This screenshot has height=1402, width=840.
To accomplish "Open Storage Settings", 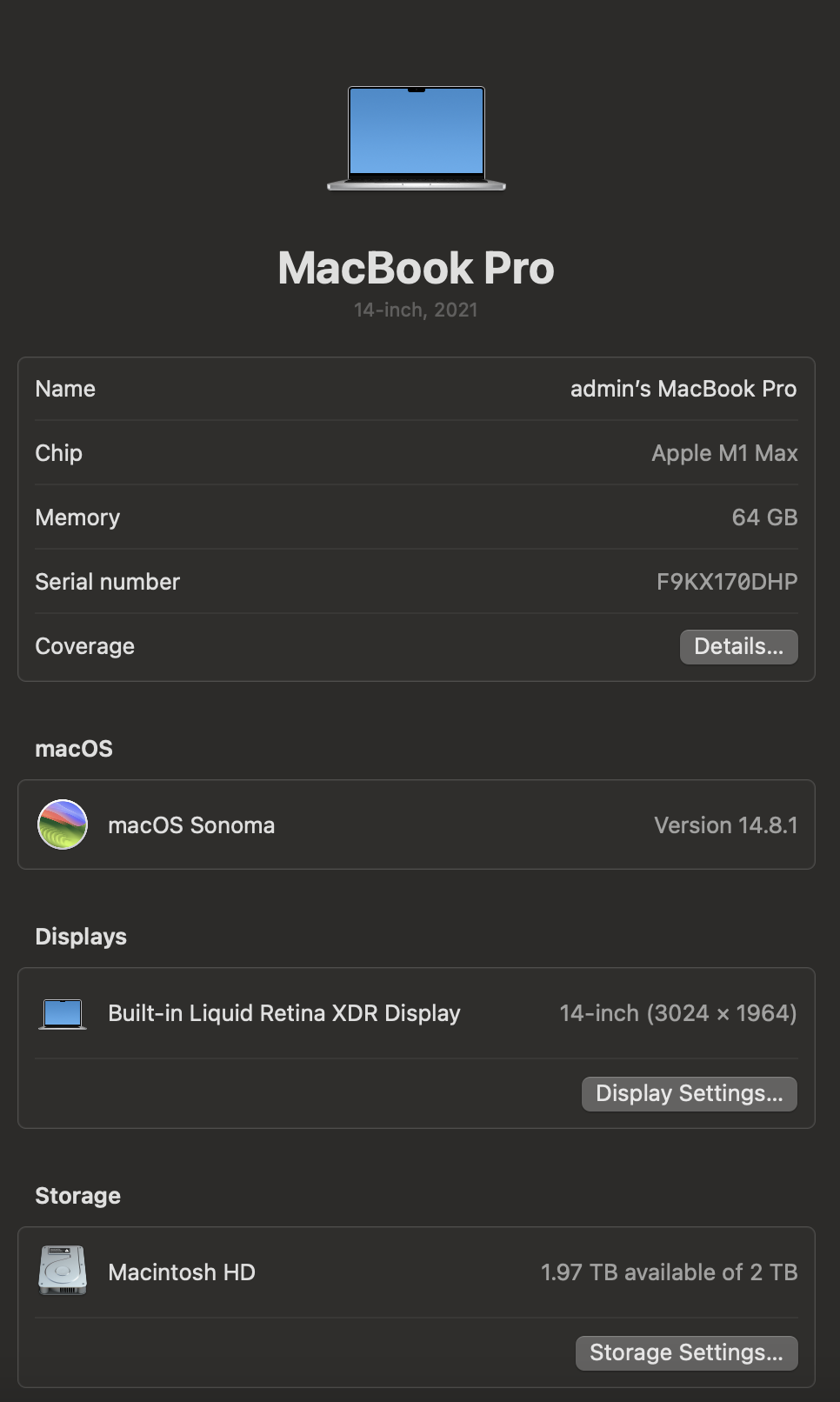I will (686, 1352).
